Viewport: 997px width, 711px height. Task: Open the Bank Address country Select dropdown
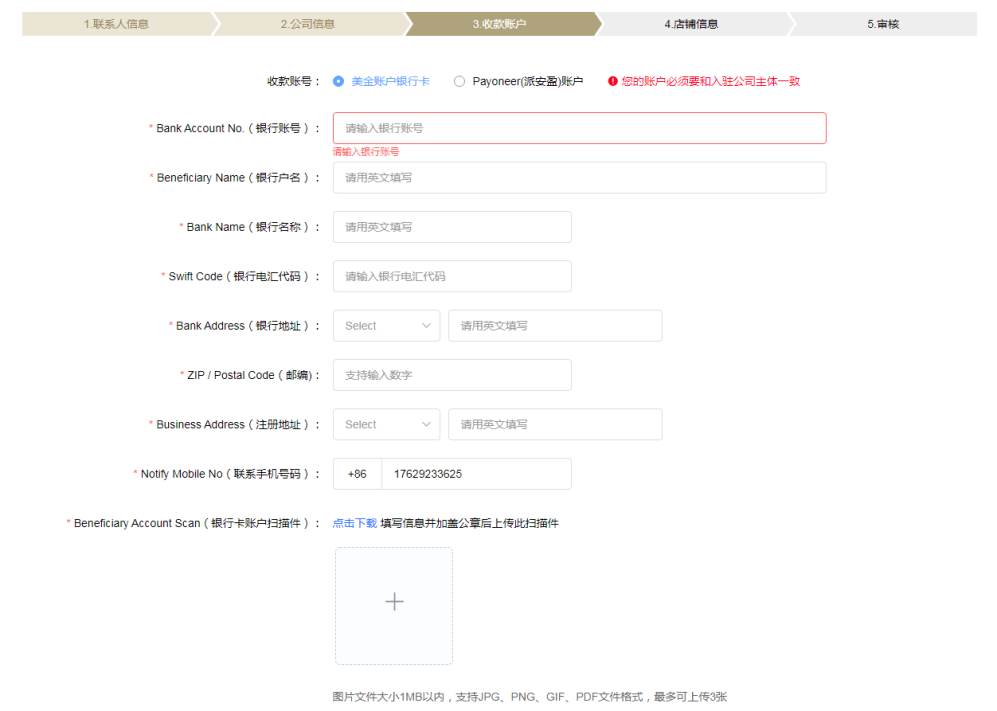[386, 325]
